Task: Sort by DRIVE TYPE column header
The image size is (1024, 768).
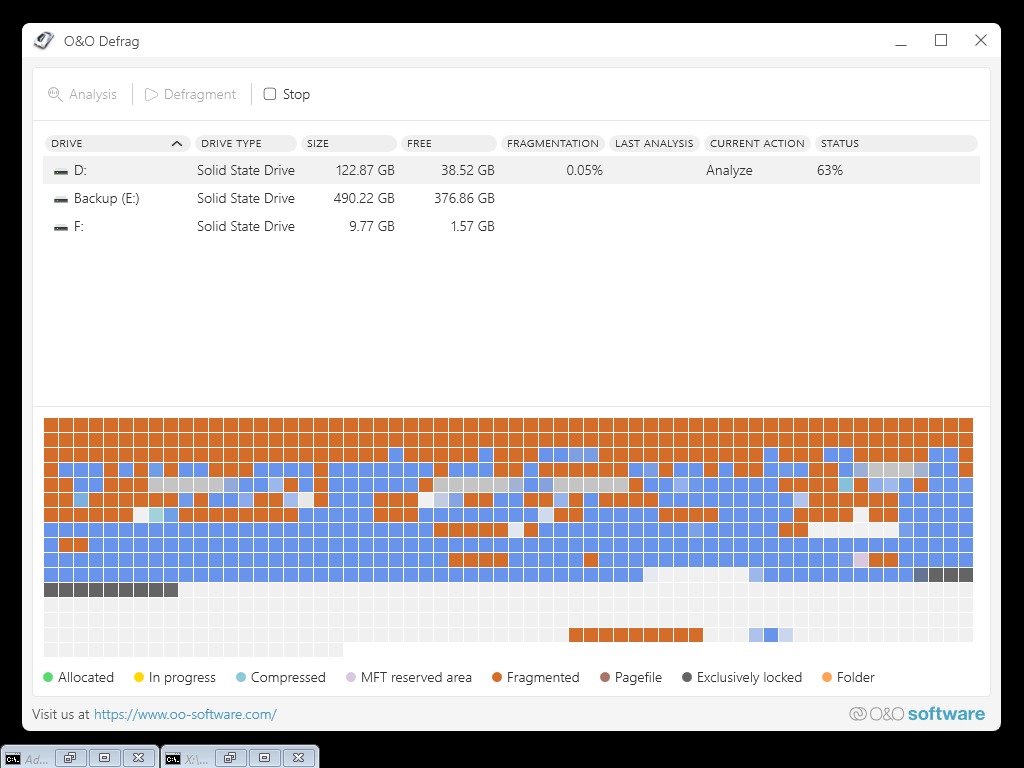Action: 246,144
